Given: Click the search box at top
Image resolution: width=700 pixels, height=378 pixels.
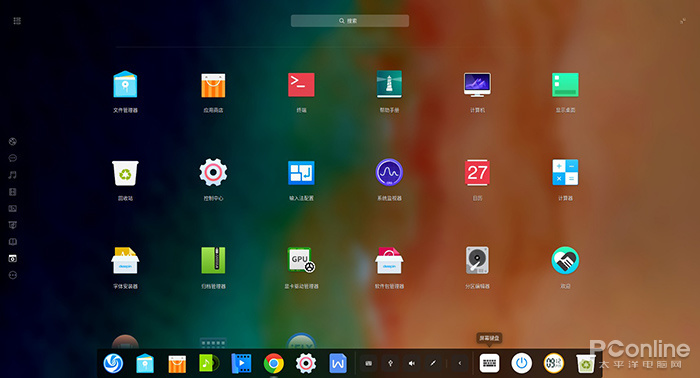Looking at the screenshot, I should tap(350, 21).
